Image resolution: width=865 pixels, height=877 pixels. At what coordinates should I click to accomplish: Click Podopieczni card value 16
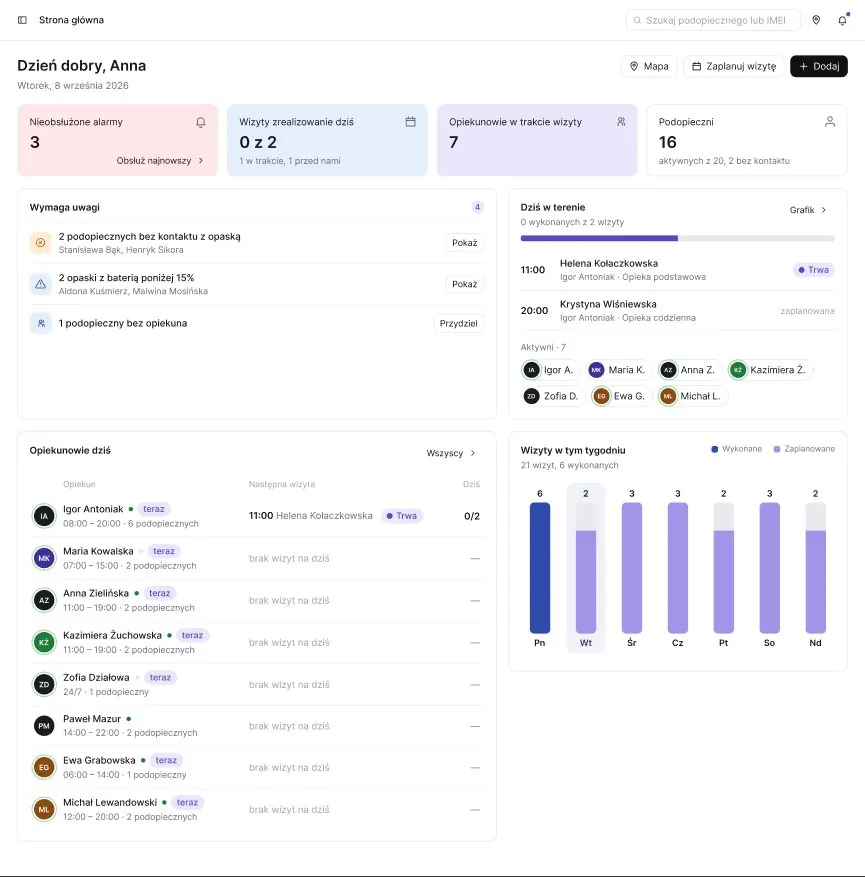click(668, 142)
